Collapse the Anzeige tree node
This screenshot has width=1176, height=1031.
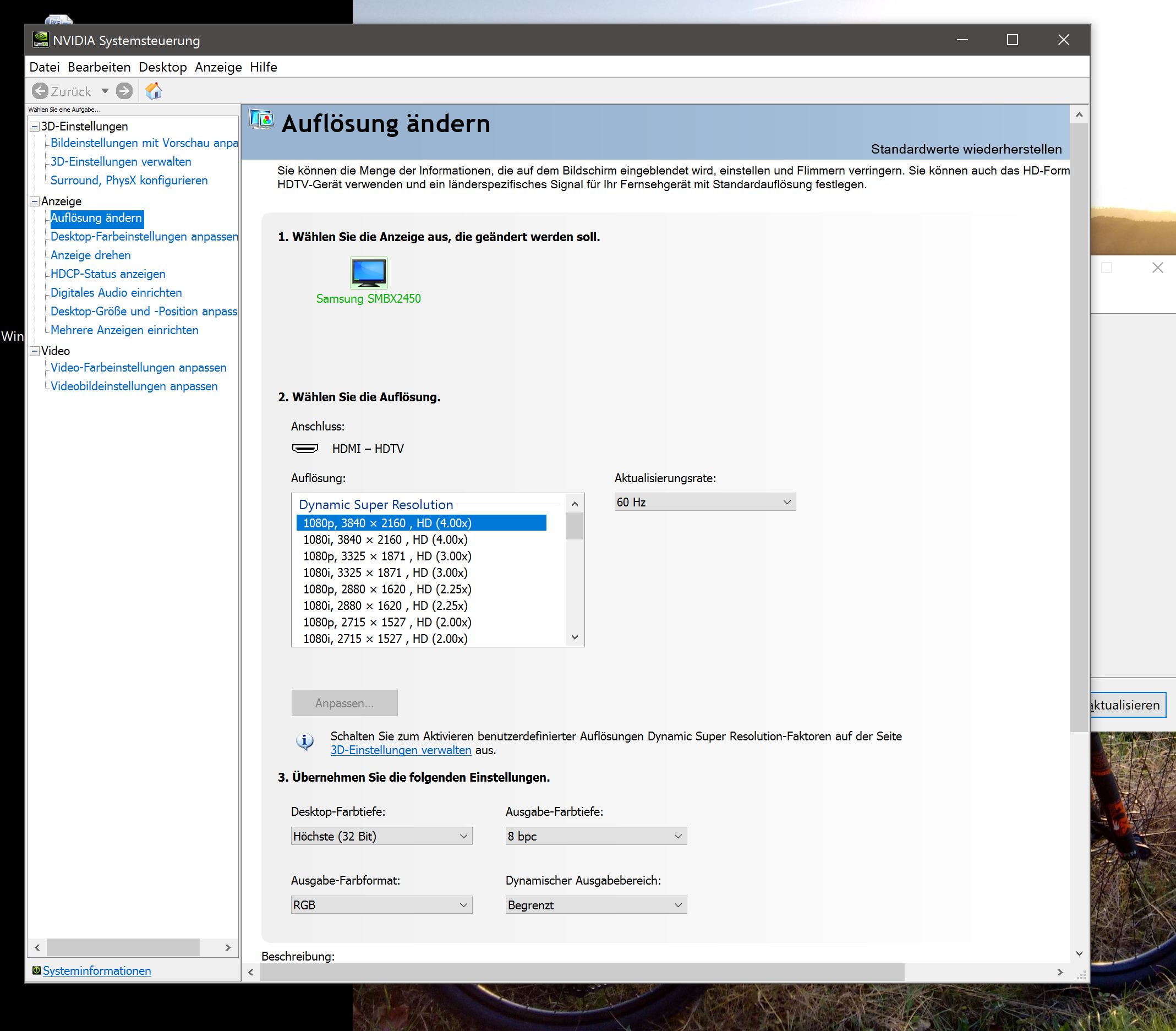coord(35,201)
